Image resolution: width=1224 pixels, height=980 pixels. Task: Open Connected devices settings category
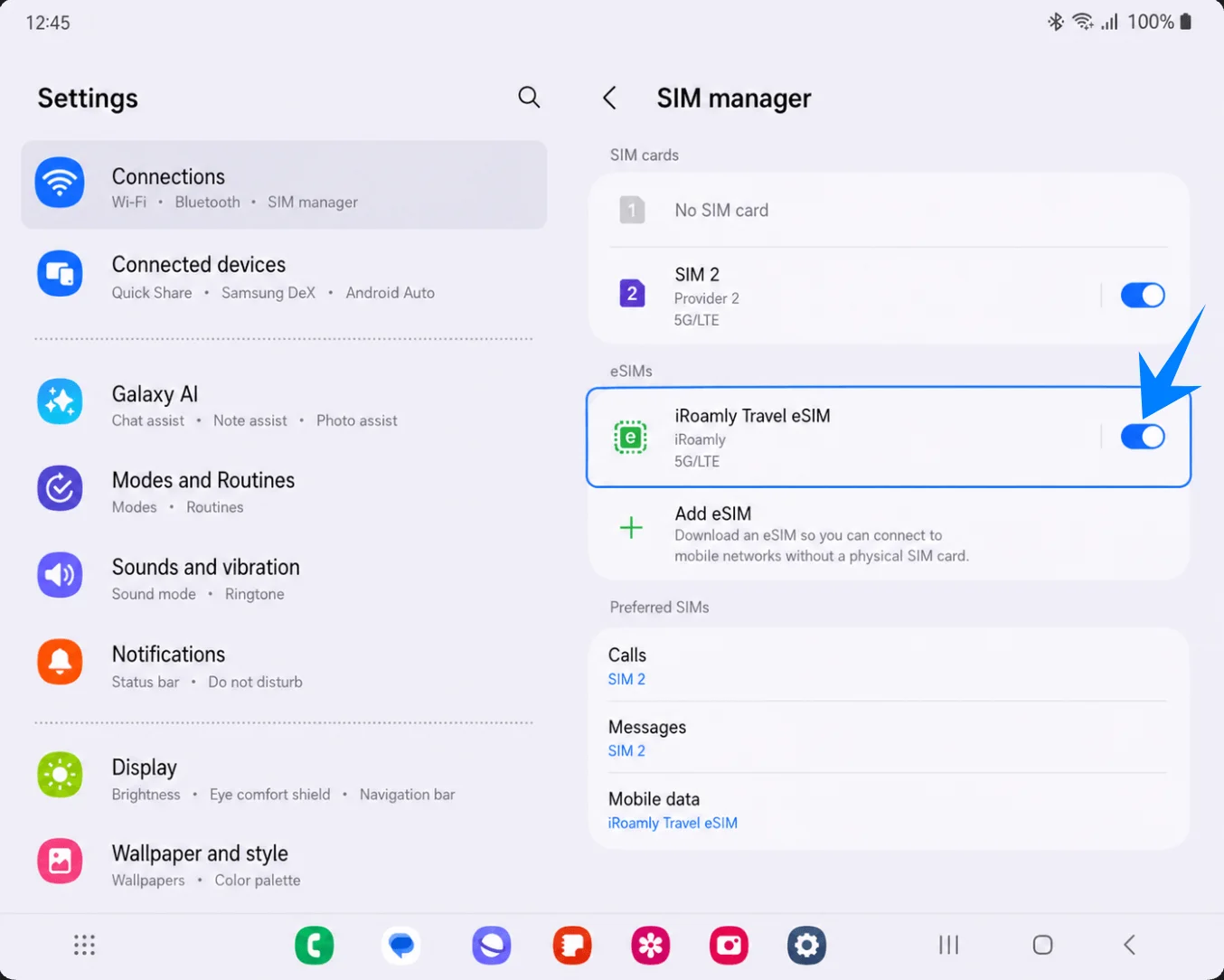click(x=284, y=276)
